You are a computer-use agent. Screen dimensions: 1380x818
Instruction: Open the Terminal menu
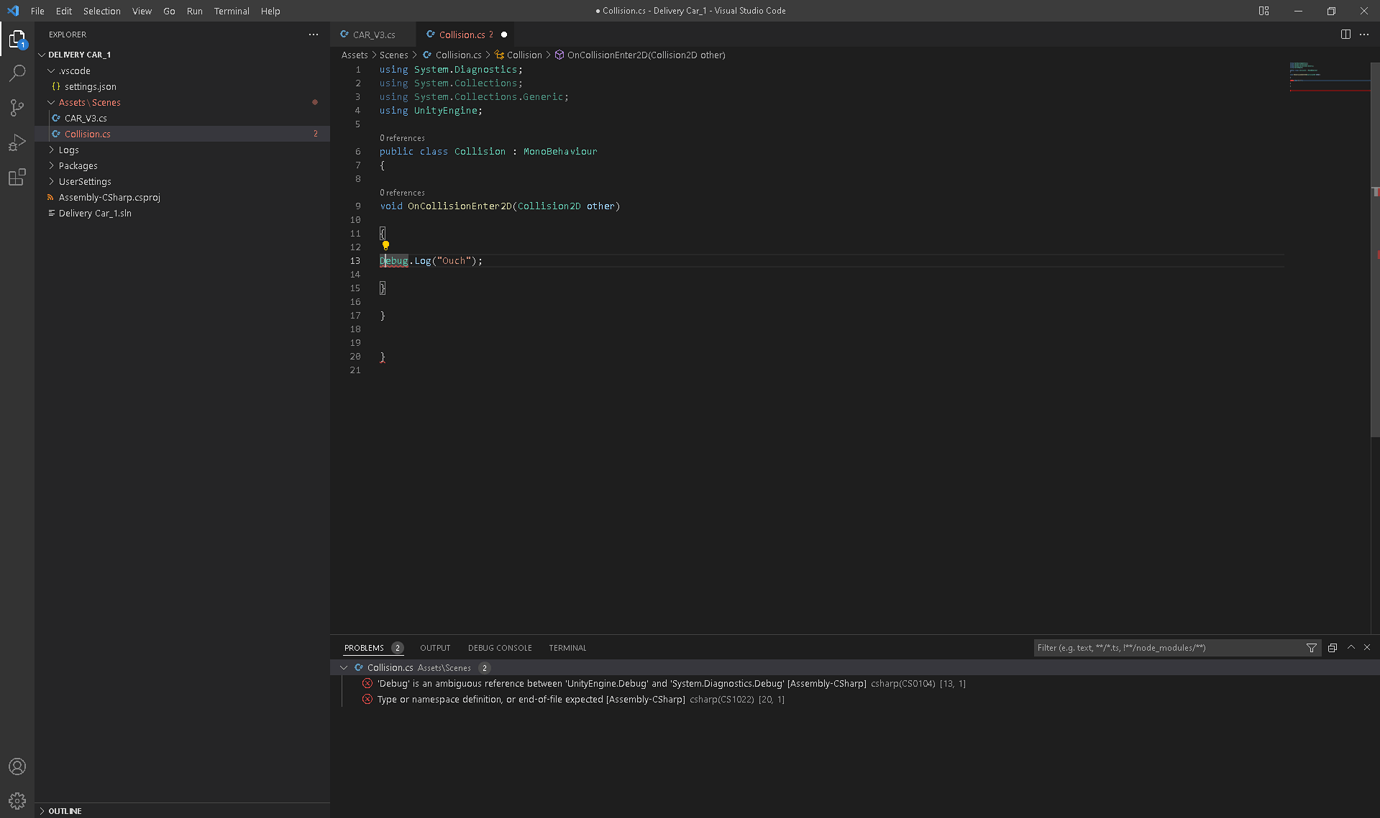coord(231,11)
